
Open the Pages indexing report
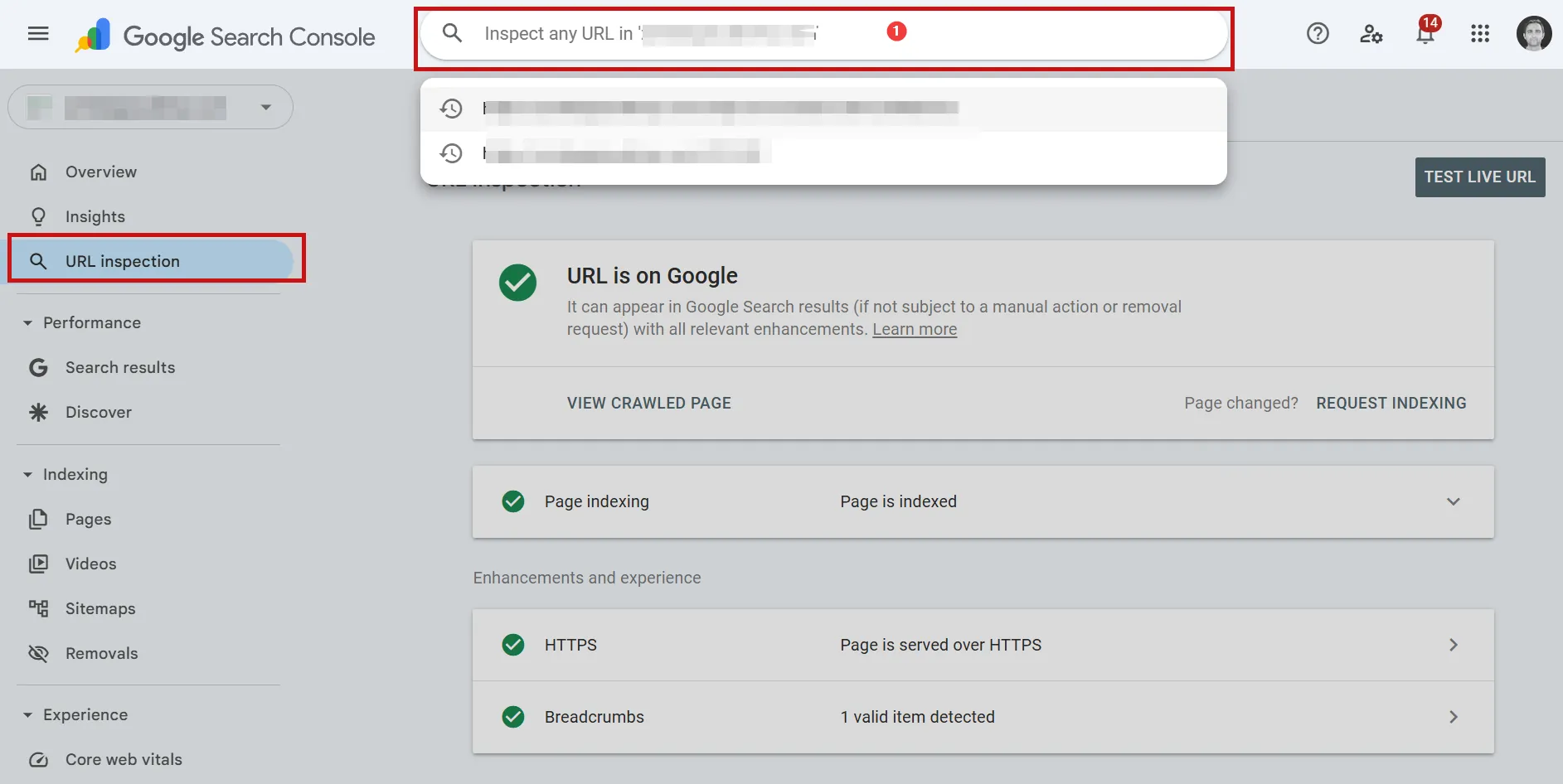[x=88, y=519]
